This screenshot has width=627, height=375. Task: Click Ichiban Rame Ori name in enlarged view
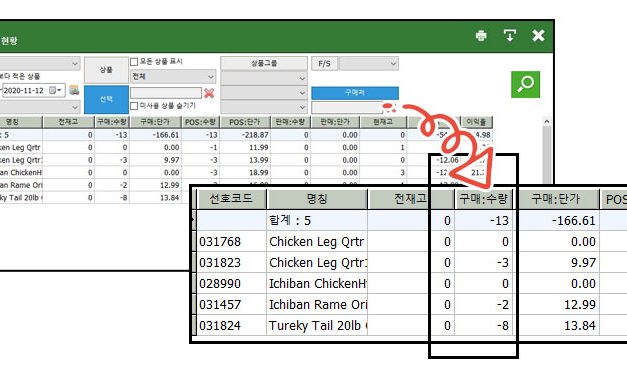pyautogui.click(x=317, y=305)
